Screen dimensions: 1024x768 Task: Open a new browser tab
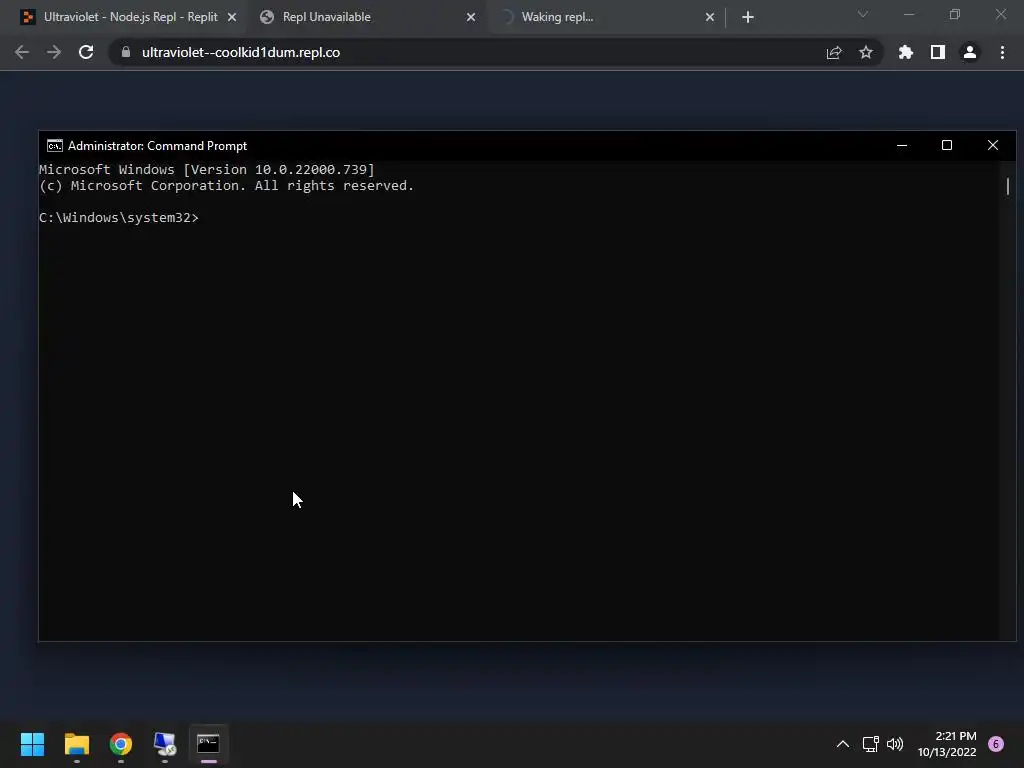(748, 17)
